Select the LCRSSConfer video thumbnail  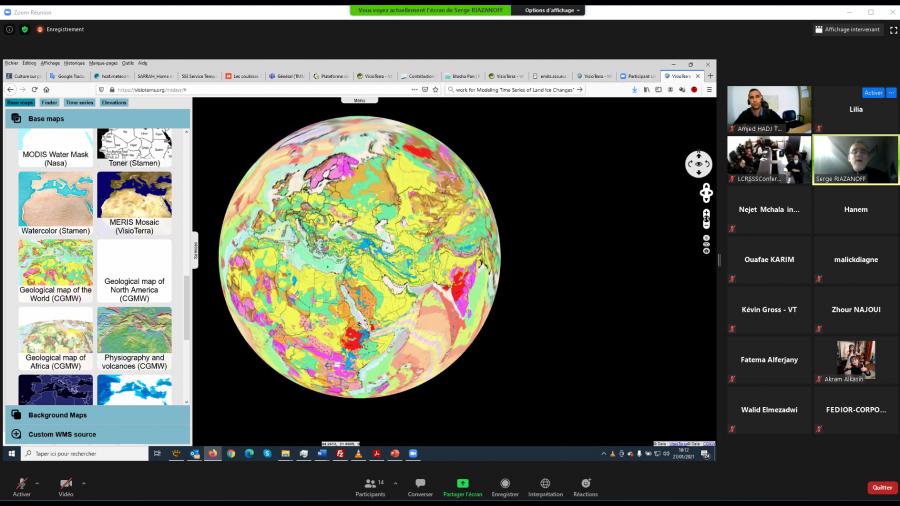click(769, 159)
